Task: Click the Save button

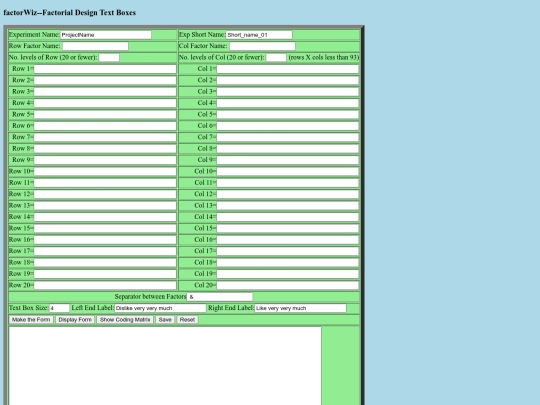Action: click(165, 320)
